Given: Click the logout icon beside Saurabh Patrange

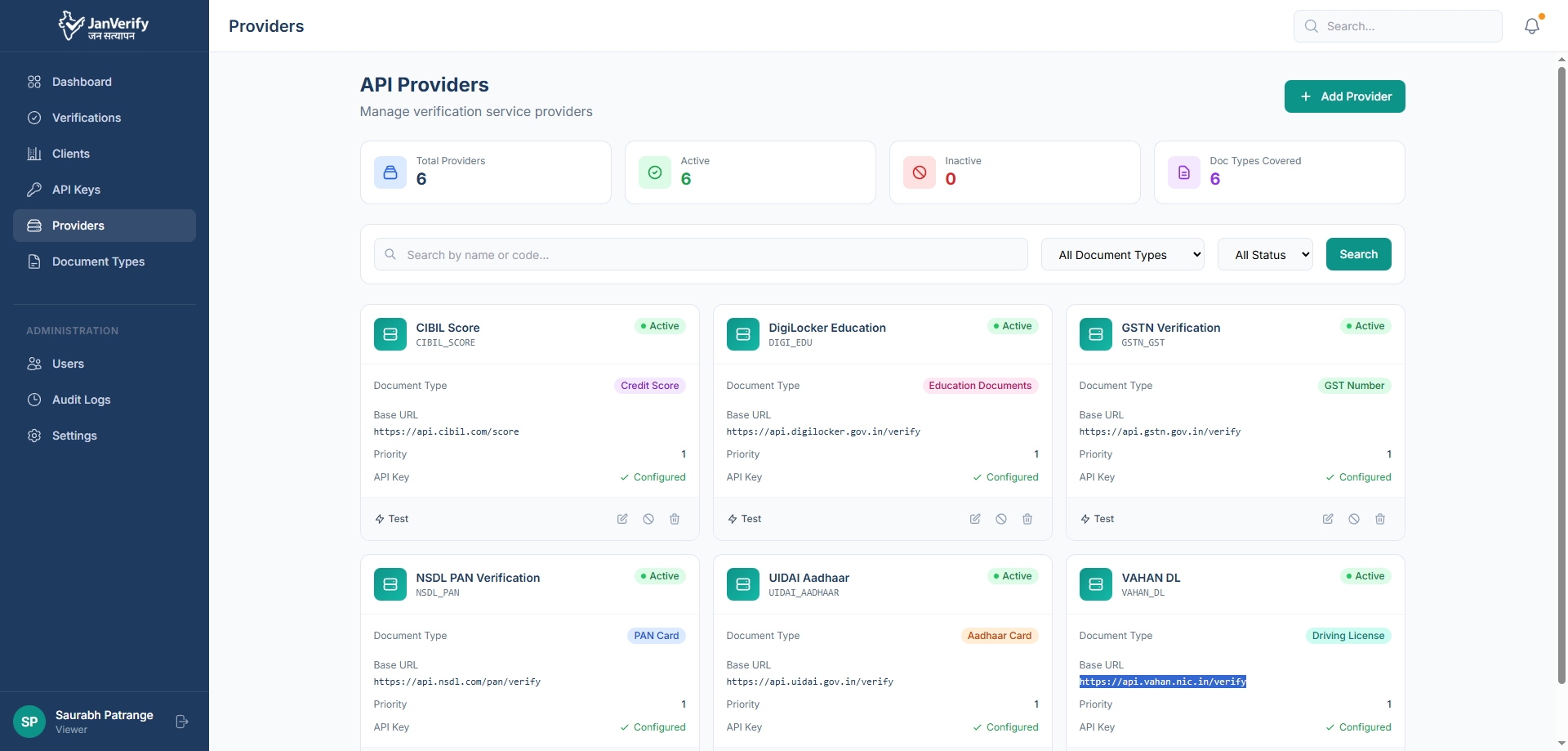Looking at the screenshot, I should 182,722.
